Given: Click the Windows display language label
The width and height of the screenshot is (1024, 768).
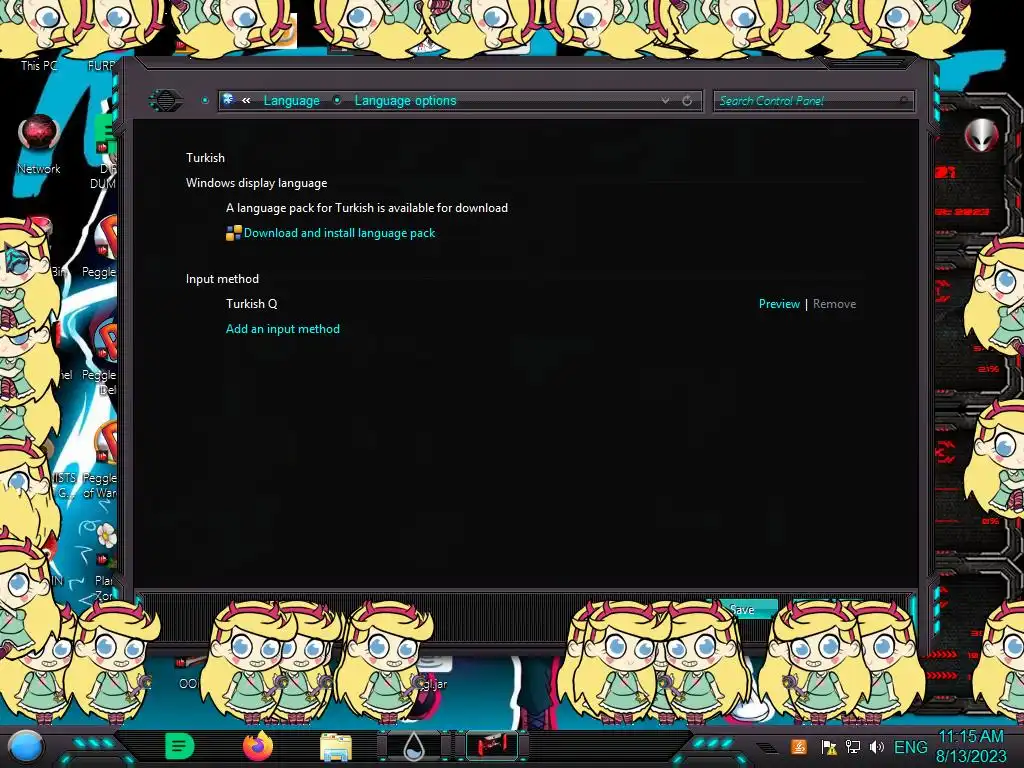Looking at the screenshot, I should coord(256,183).
